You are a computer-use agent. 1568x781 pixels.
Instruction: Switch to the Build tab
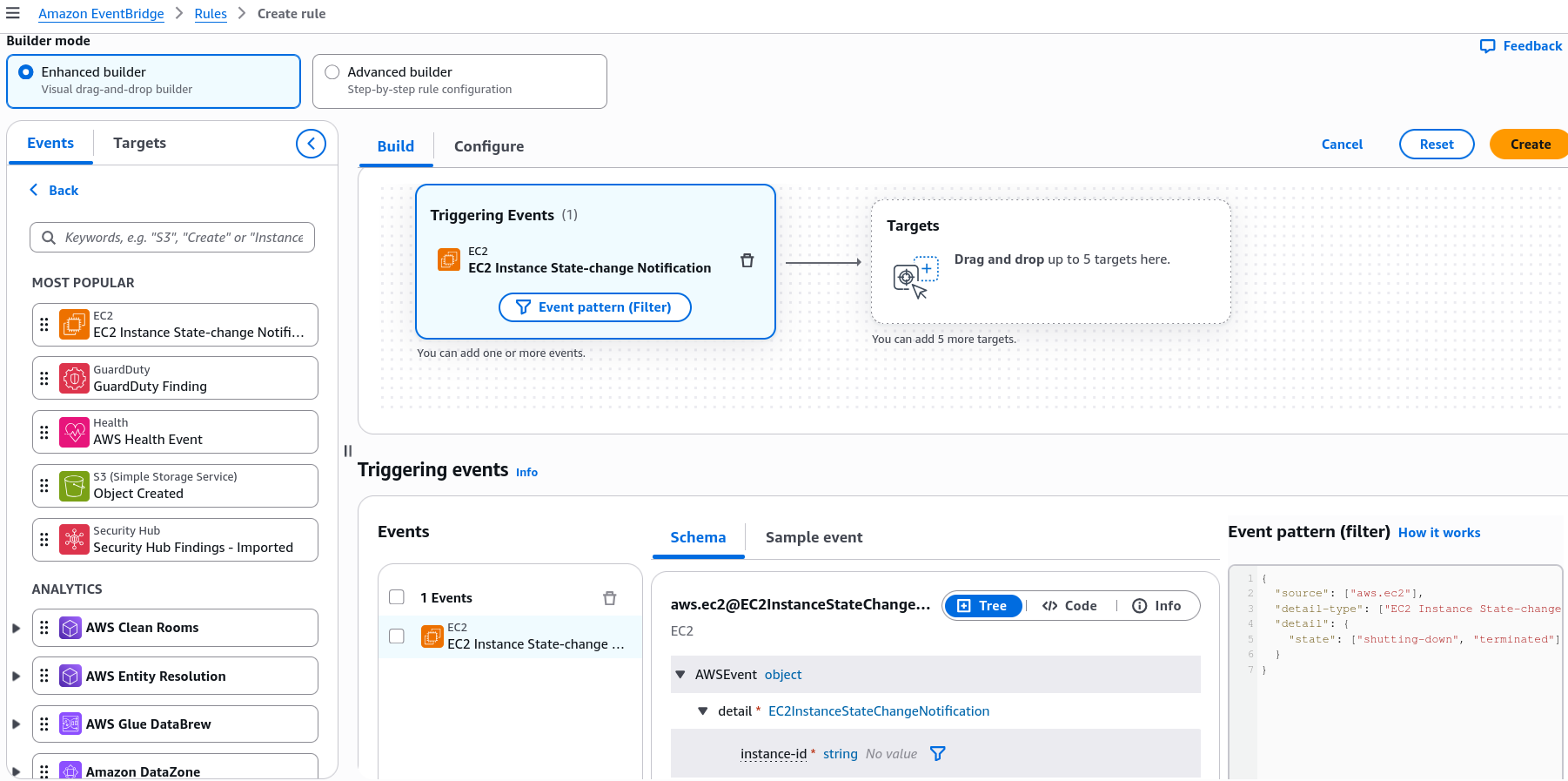point(396,146)
